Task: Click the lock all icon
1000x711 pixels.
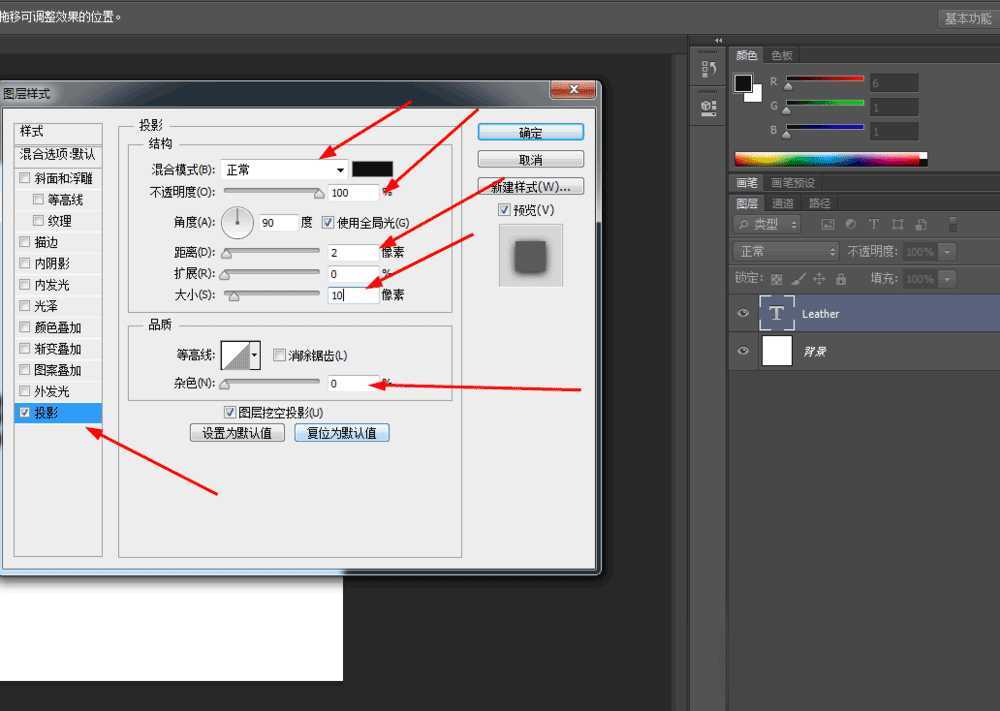Action: click(841, 276)
